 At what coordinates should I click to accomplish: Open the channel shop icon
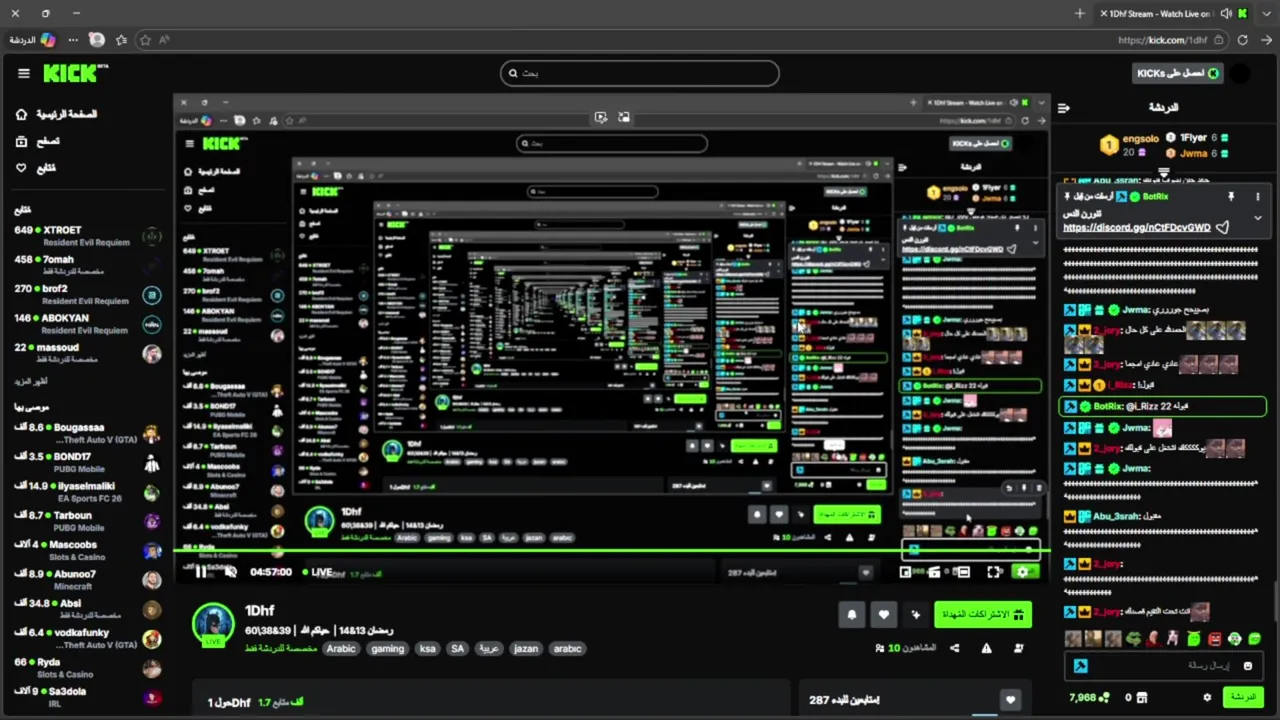1142,697
